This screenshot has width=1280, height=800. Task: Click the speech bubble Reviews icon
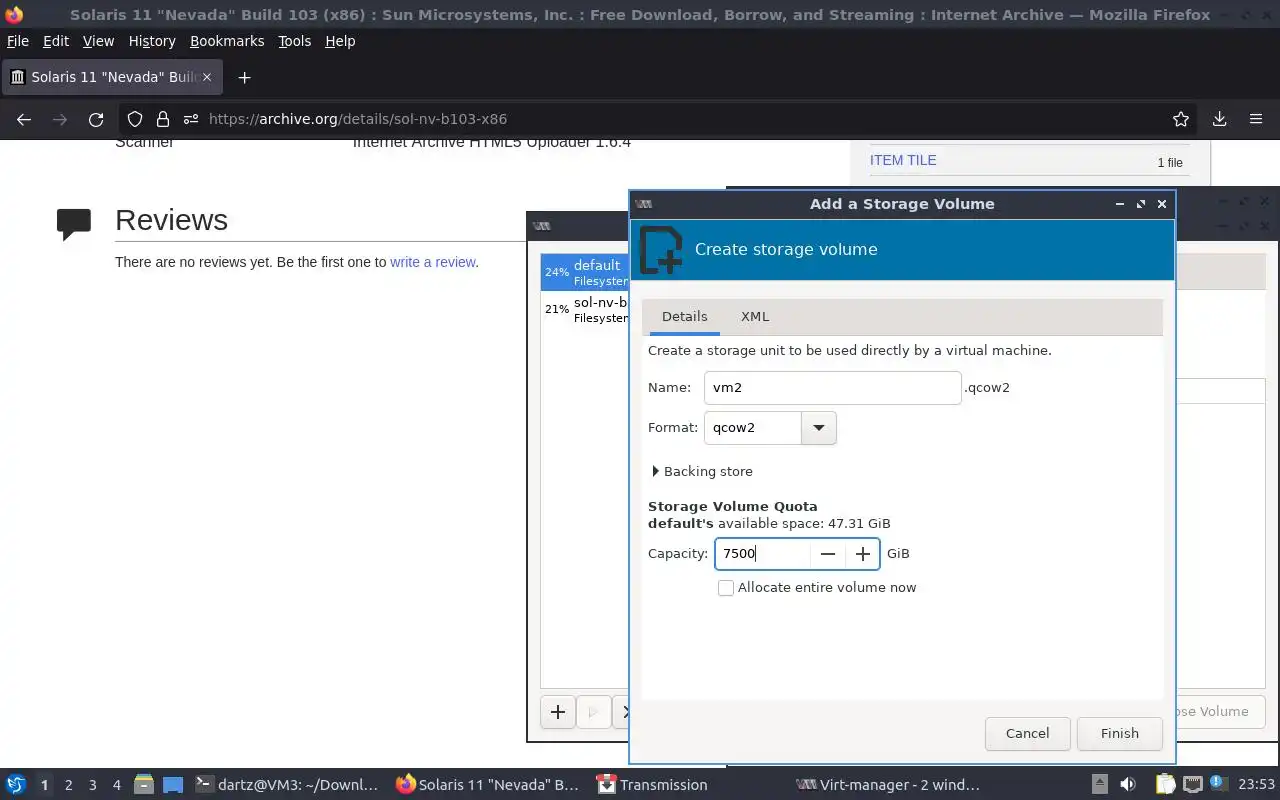[74, 224]
